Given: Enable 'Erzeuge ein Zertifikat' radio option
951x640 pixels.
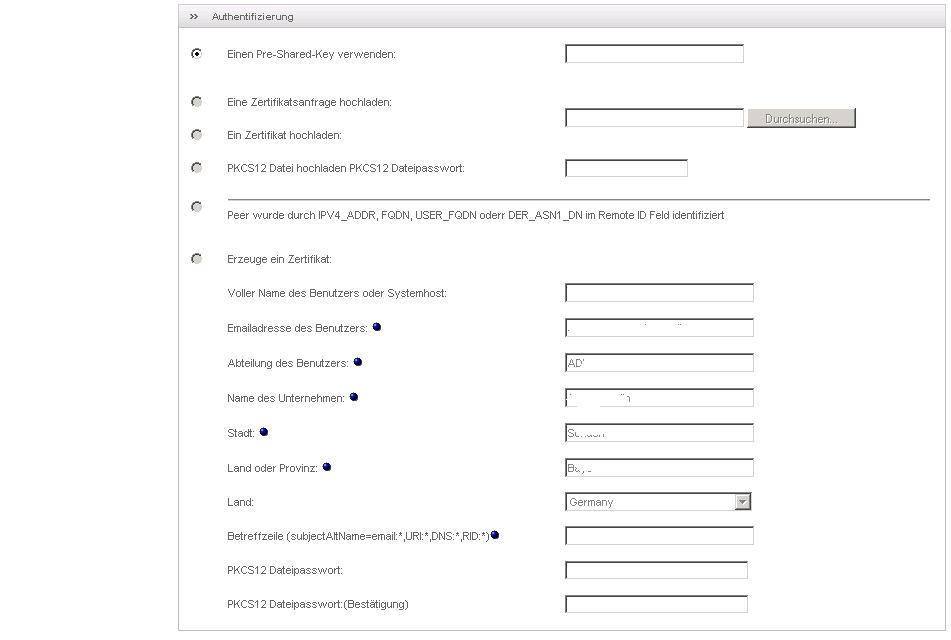Looking at the screenshot, I should 197,259.
